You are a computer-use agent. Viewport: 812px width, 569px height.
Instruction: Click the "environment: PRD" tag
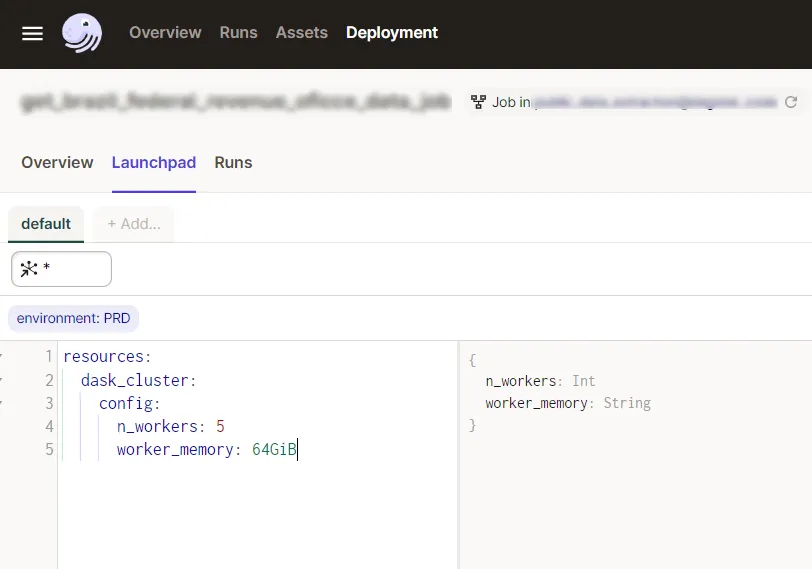tap(73, 318)
